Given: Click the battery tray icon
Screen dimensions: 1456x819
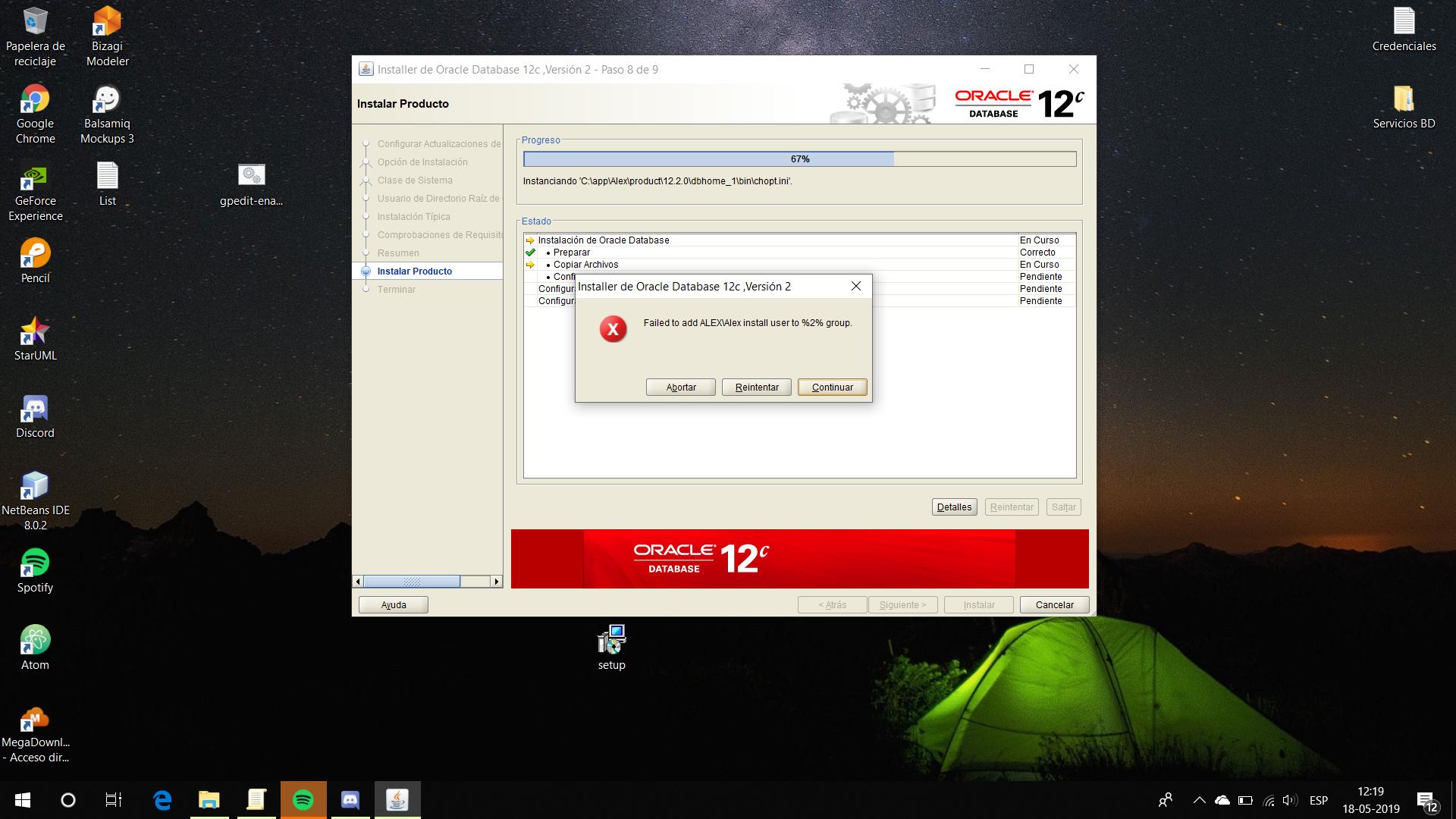Looking at the screenshot, I should 1244,800.
